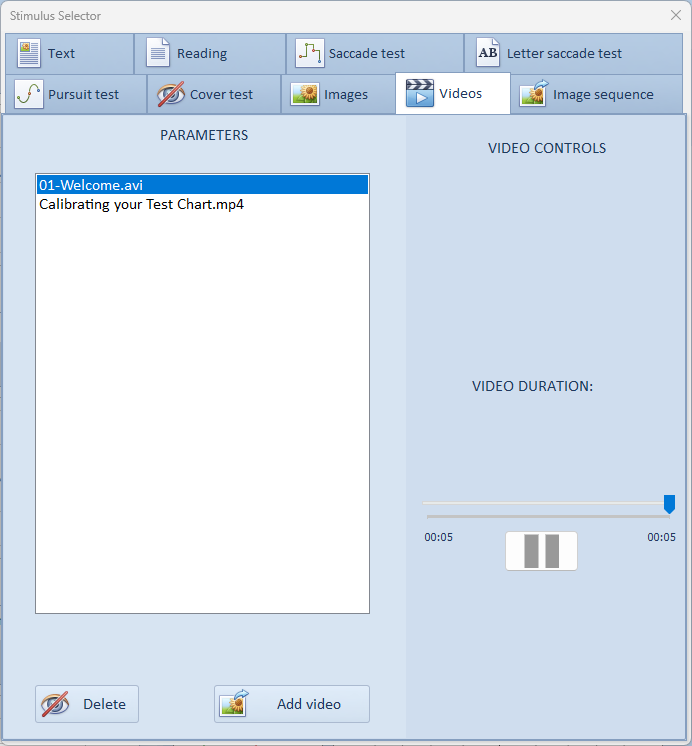Click the Cover test eye icon
Screen dimensions: 692x746
[171, 94]
